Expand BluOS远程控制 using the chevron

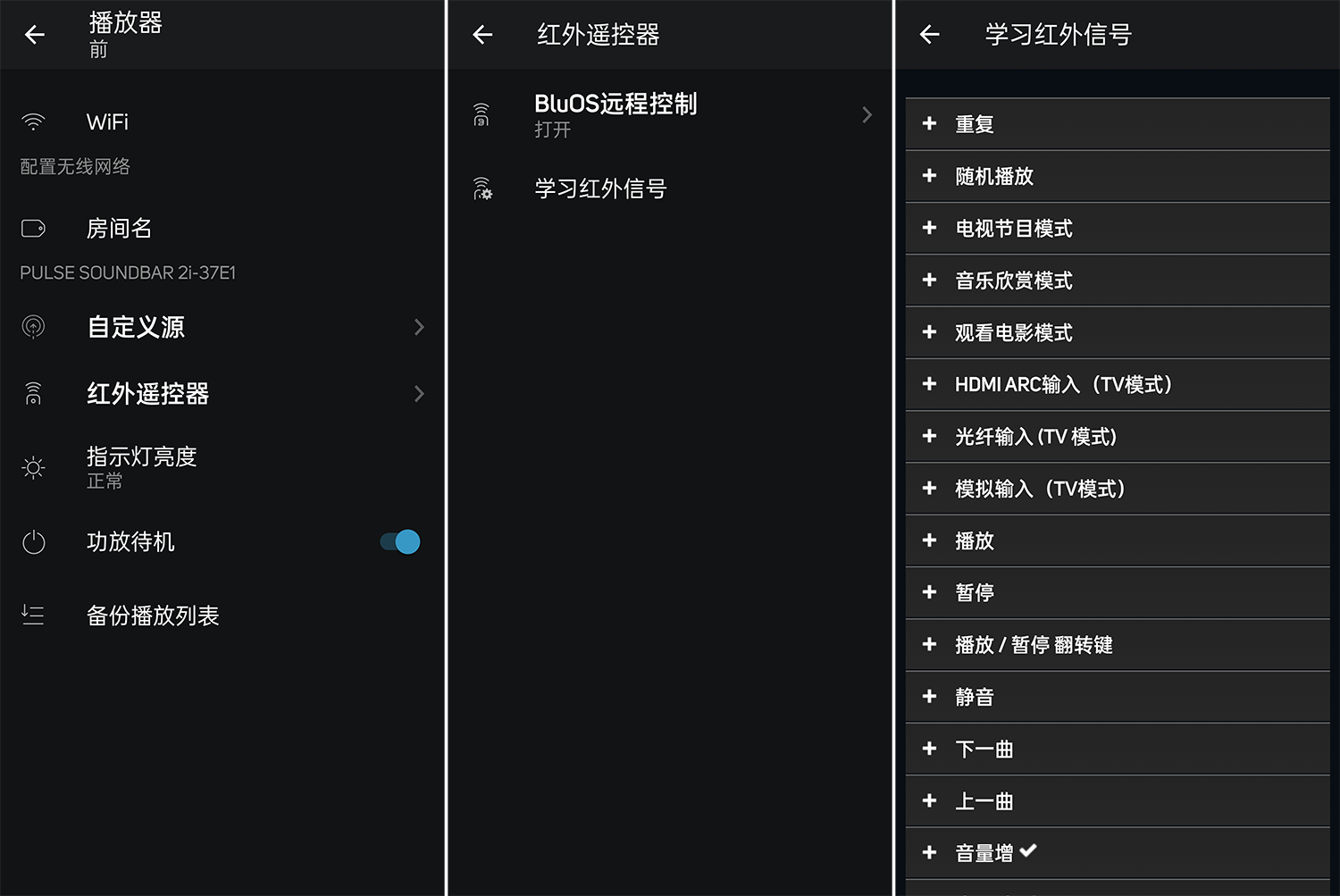(866, 114)
